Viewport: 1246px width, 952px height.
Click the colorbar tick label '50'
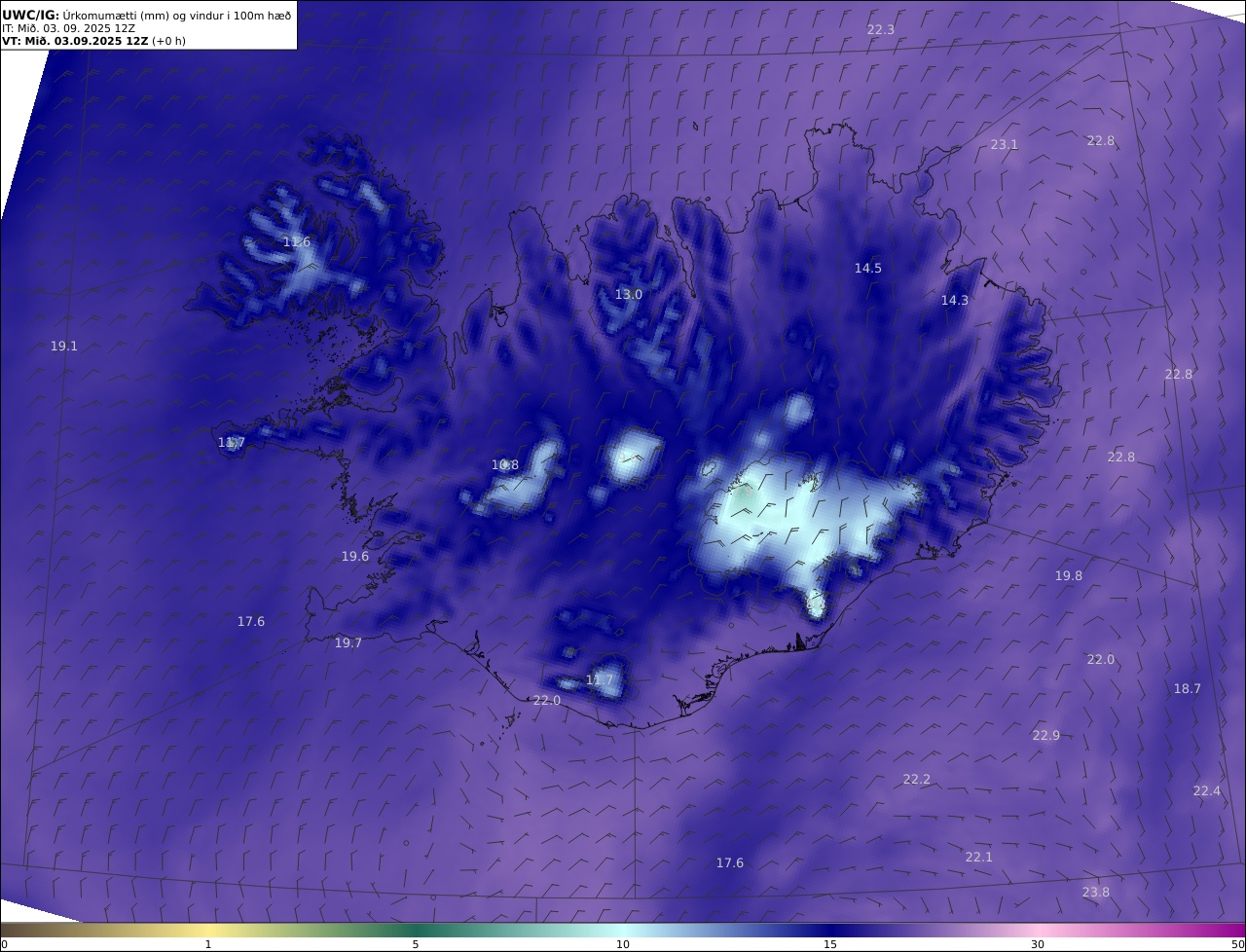1237,945
